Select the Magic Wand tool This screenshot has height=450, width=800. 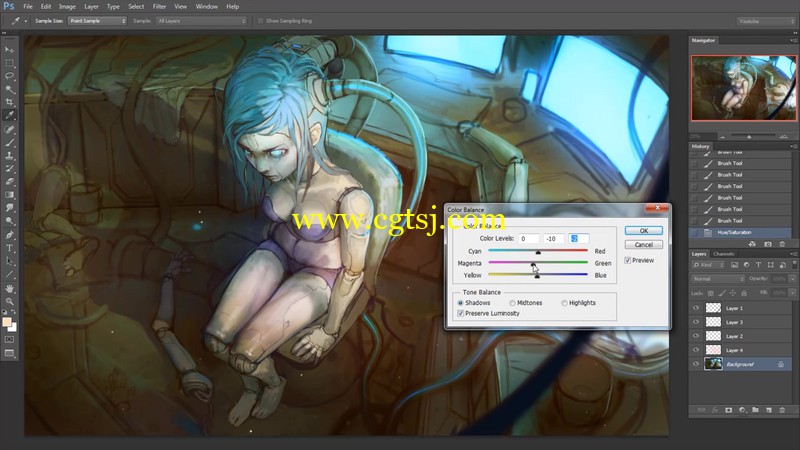pyautogui.click(x=9, y=89)
